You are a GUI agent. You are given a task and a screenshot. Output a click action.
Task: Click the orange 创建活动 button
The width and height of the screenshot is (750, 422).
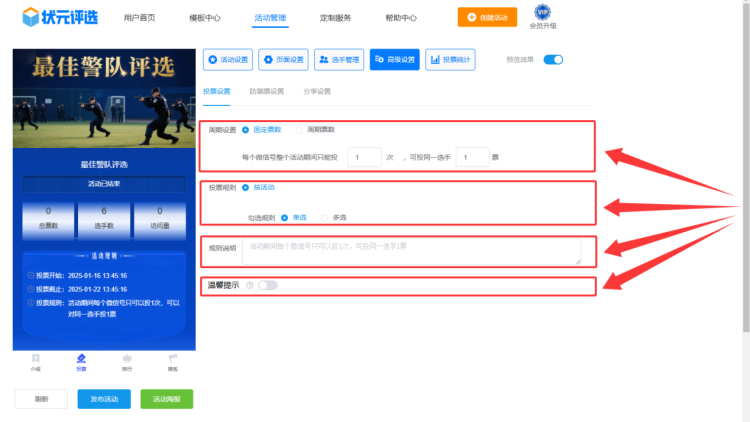[480, 17]
